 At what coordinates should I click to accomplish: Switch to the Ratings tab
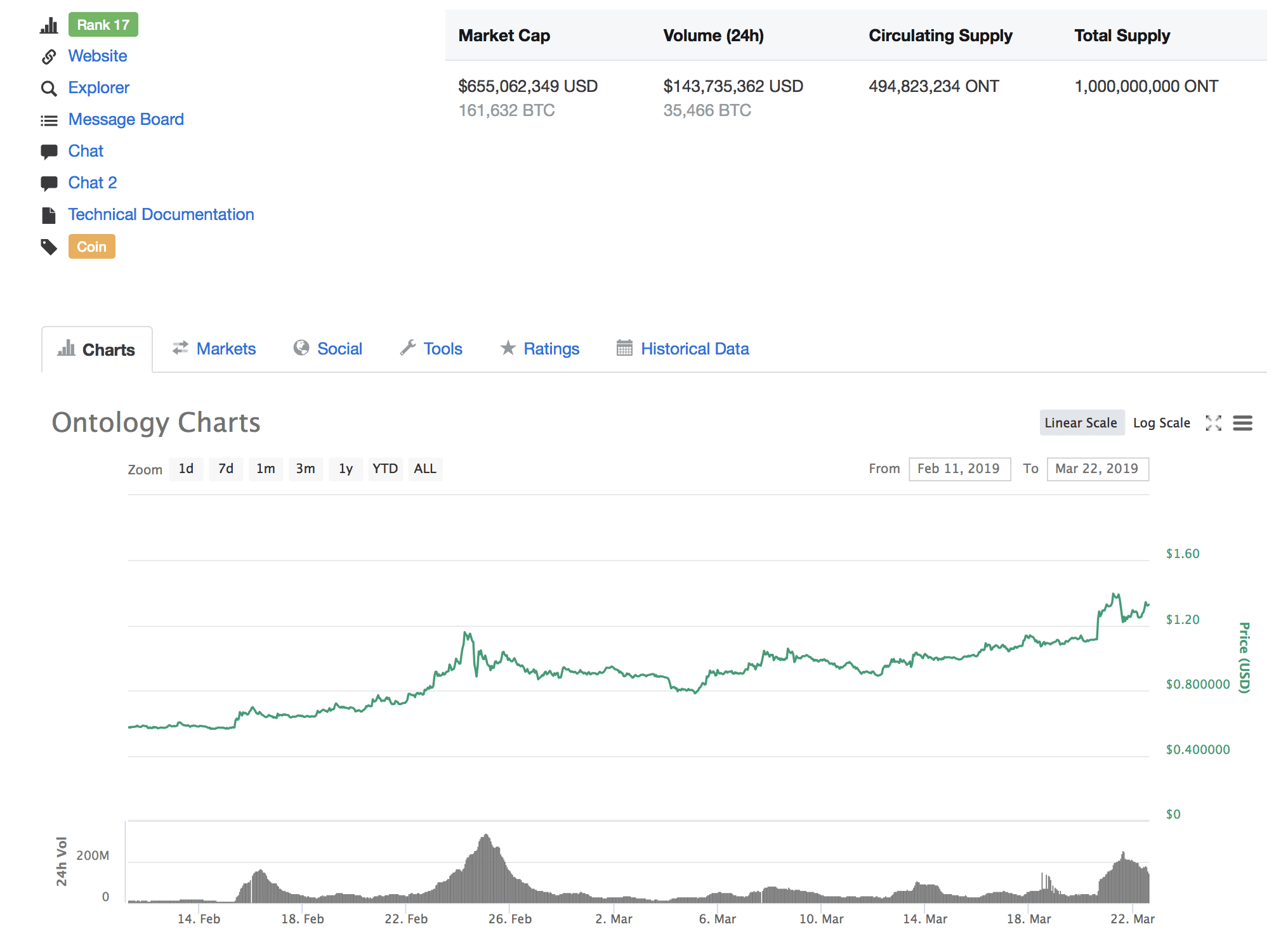(540, 349)
